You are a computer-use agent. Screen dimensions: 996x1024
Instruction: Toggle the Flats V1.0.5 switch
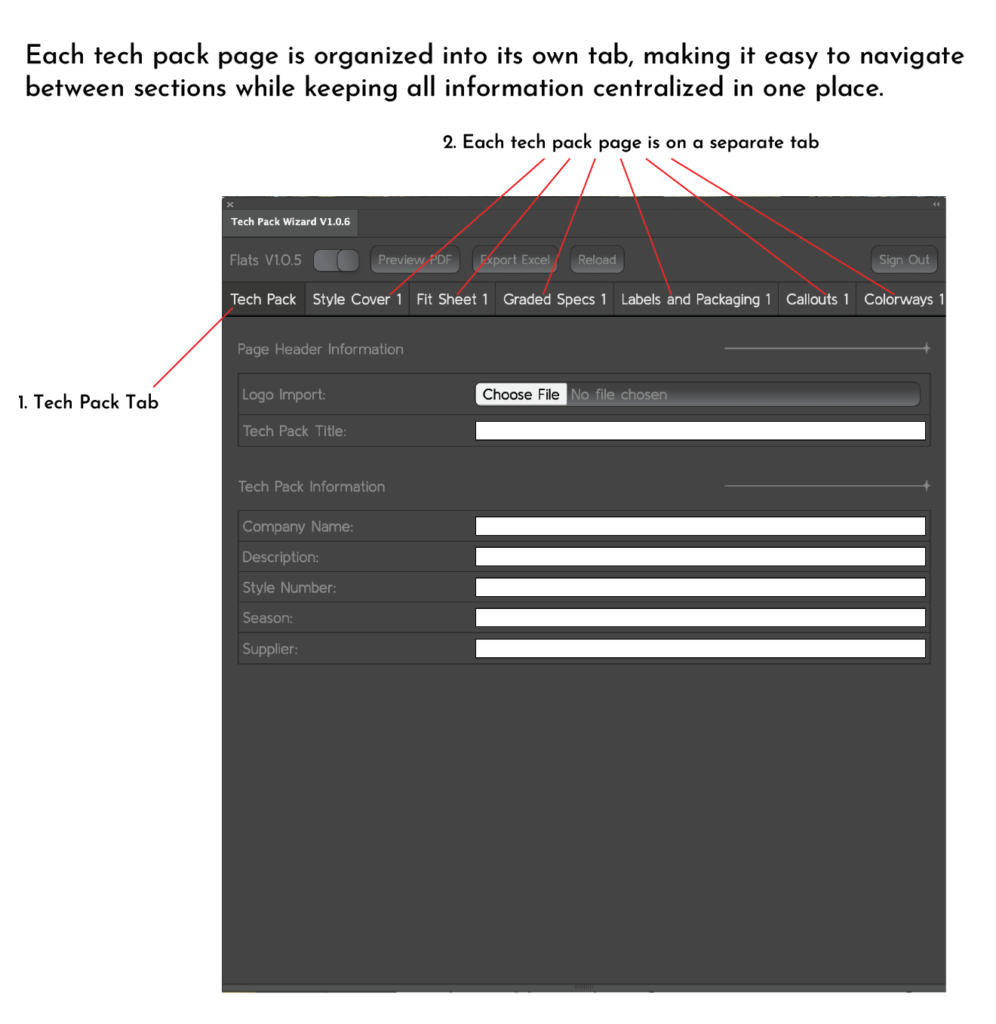(336, 260)
